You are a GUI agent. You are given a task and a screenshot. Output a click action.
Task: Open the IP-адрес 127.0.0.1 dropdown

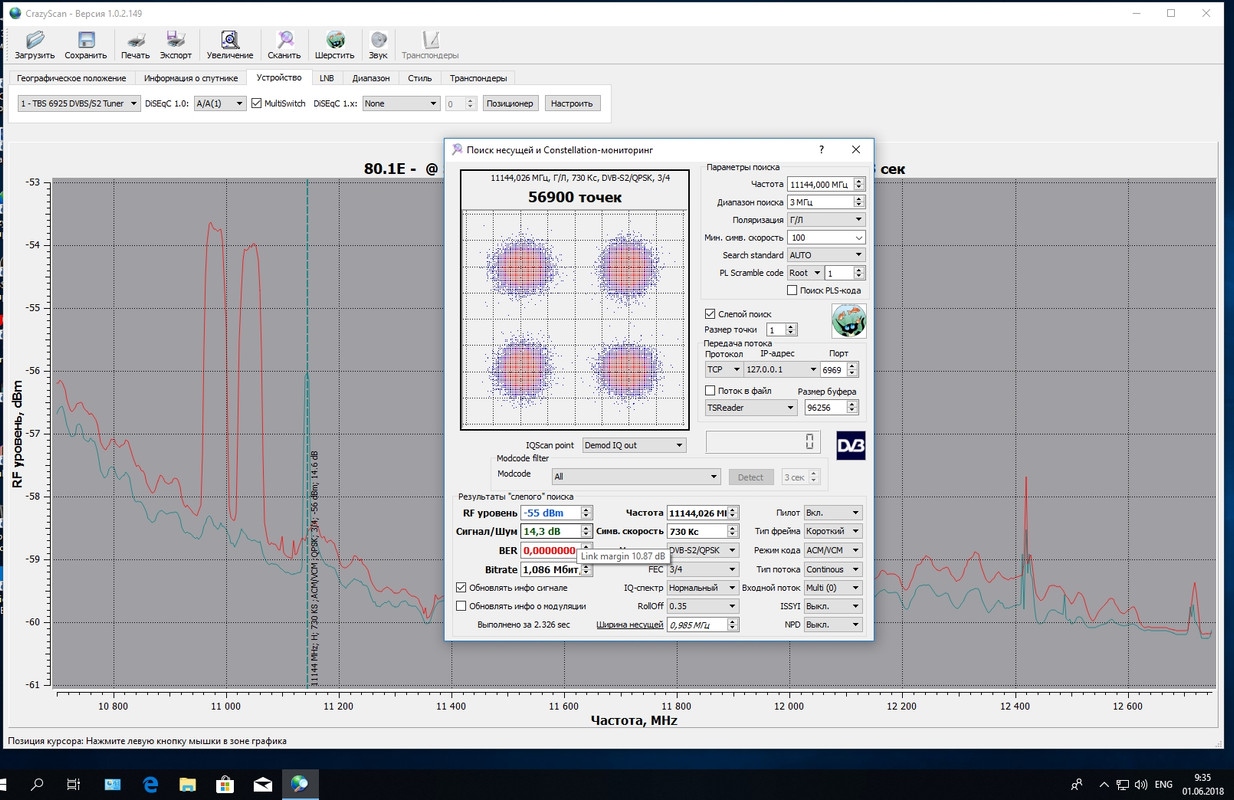tap(781, 370)
